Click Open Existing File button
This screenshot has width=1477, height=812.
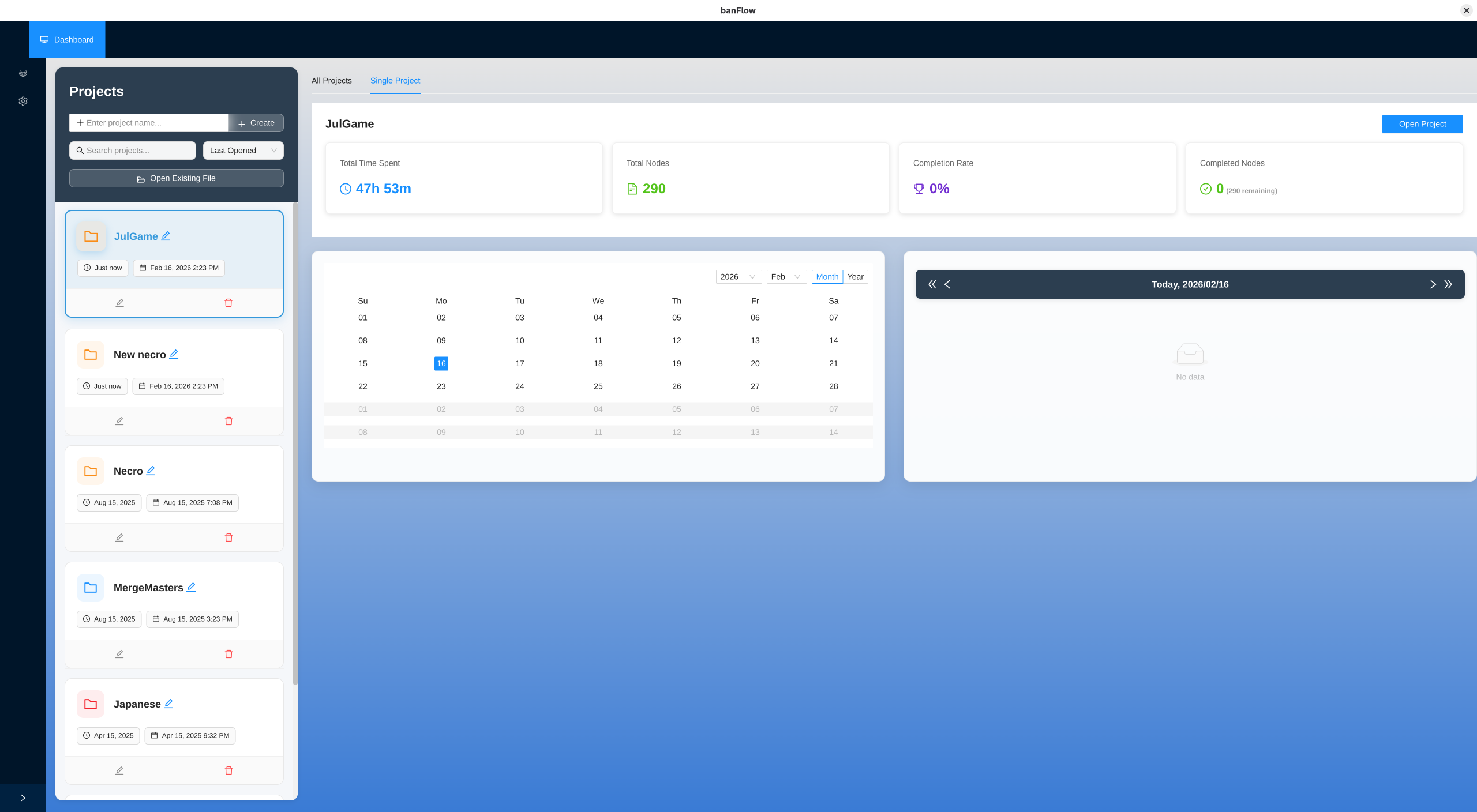[176, 178]
